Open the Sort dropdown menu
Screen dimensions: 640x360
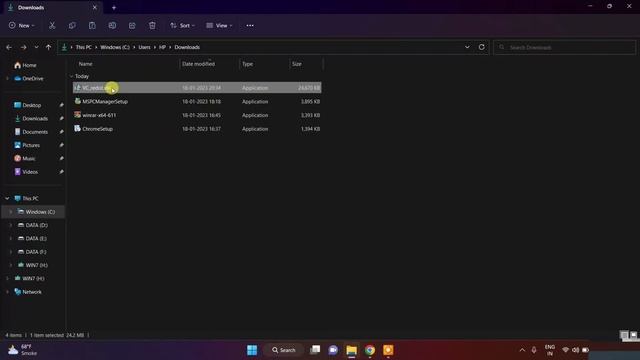tap(182, 25)
